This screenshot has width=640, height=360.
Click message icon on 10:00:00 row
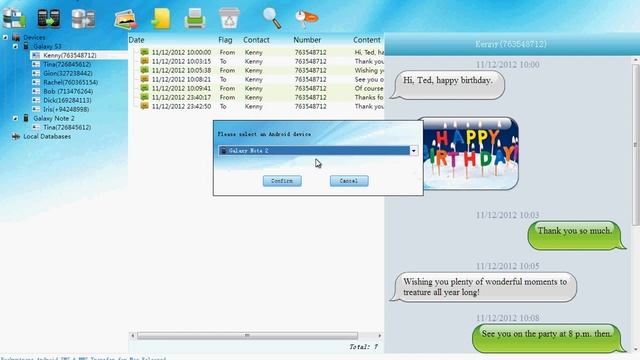[x=144, y=52]
